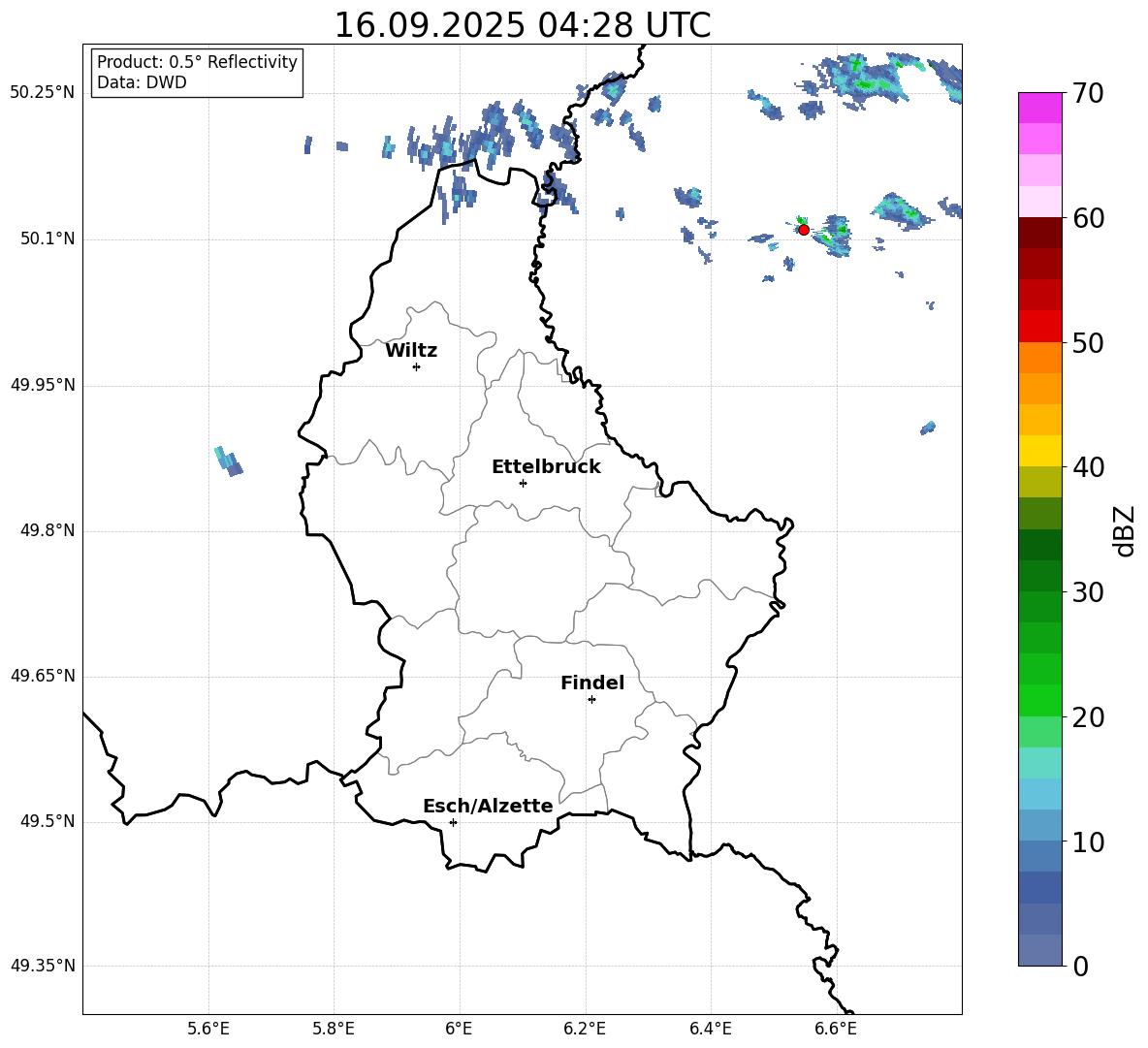Select the Ettelbruck city label
This screenshot has width=1148, height=1048.
coord(546,467)
